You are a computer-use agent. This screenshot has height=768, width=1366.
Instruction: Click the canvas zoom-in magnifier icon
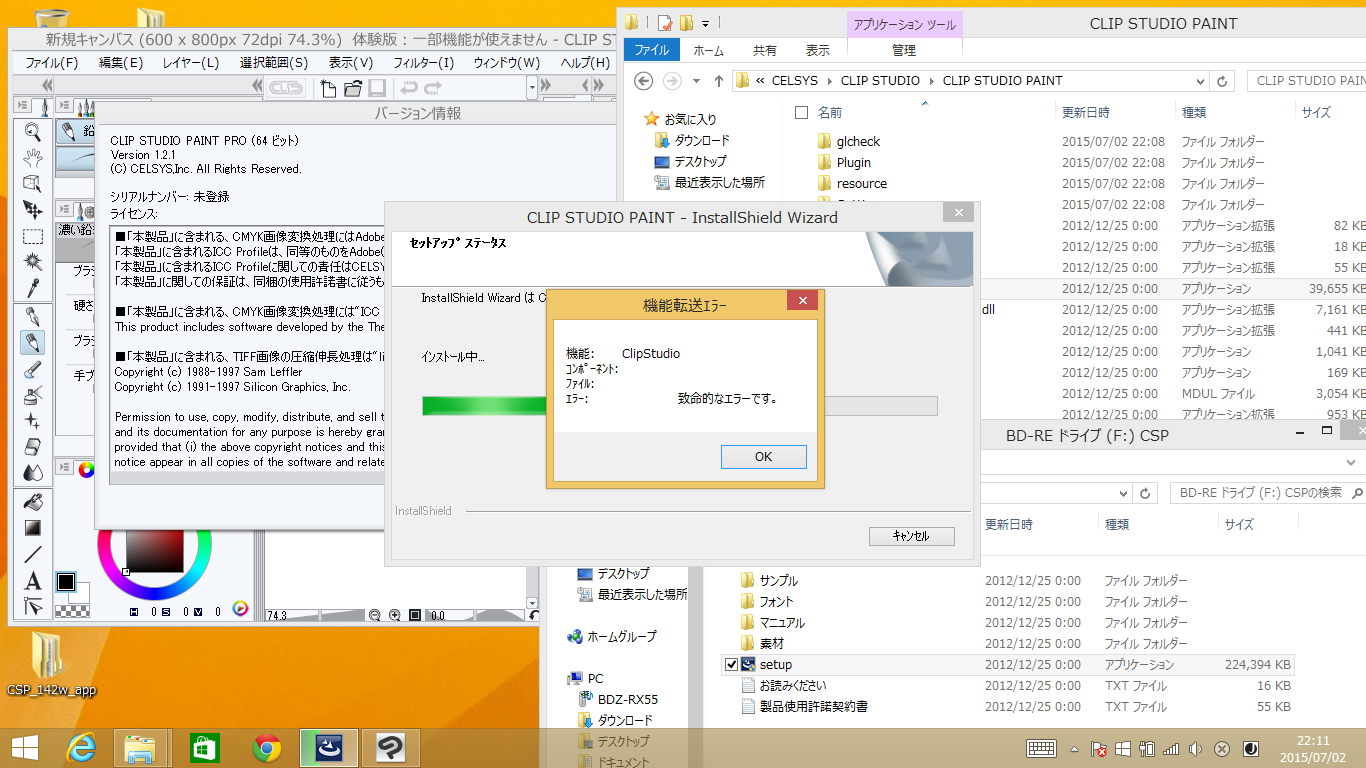(x=396, y=616)
